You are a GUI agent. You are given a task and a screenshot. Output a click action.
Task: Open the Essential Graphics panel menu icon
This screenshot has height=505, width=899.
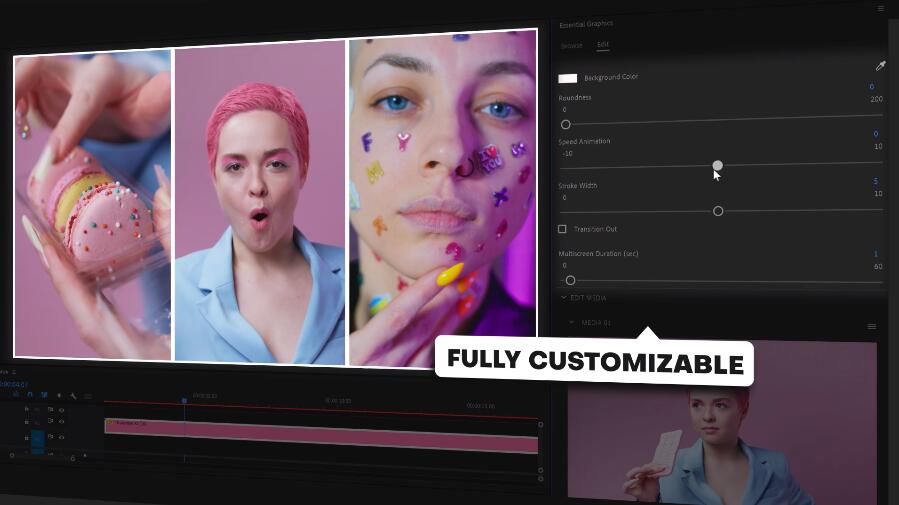[x=880, y=9]
